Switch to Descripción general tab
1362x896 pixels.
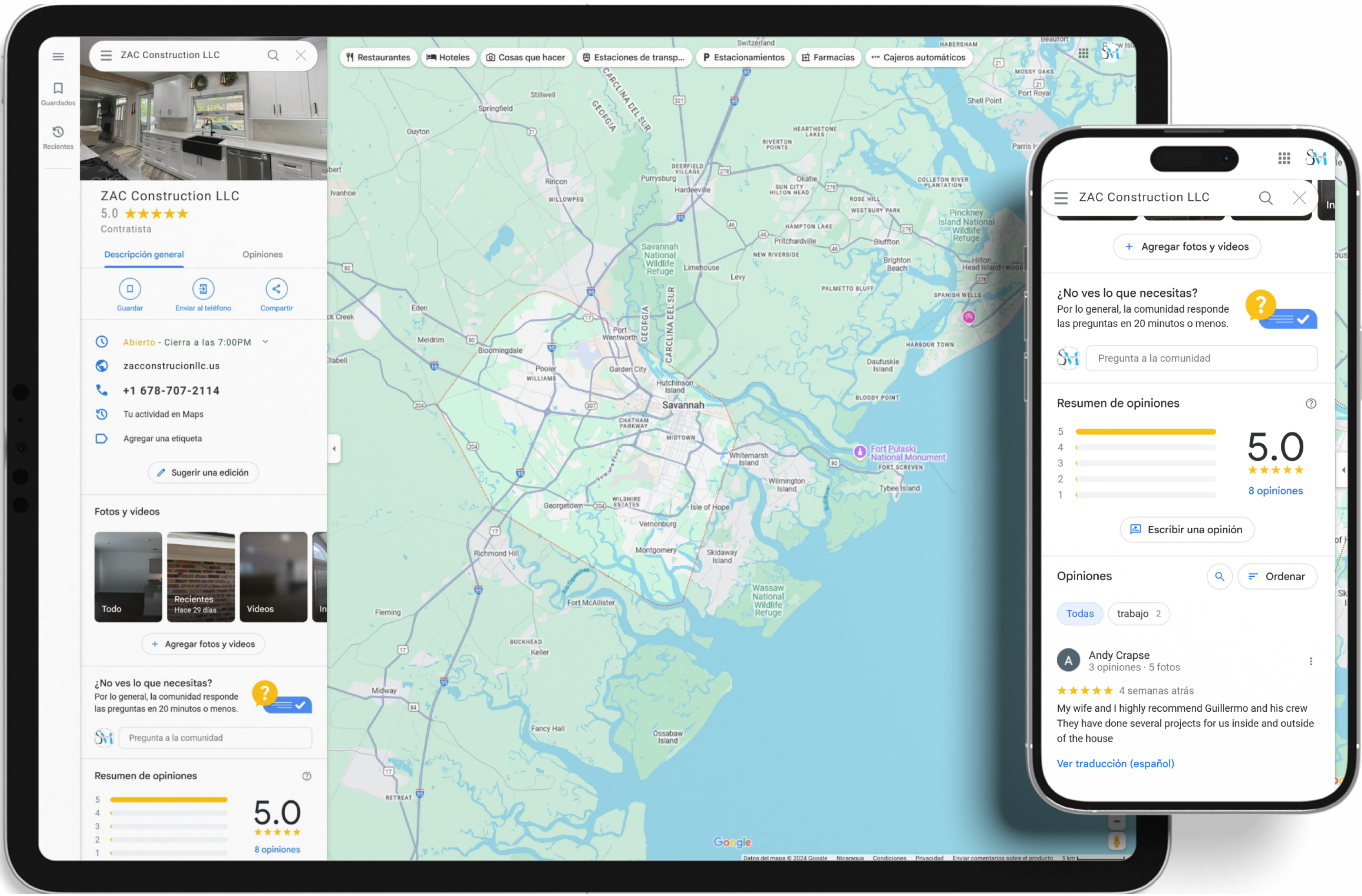point(144,256)
